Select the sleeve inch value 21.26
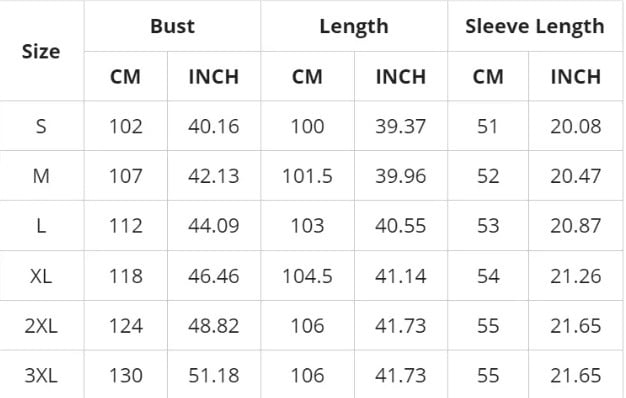This screenshot has width=626, height=398. [x=576, y=276]
